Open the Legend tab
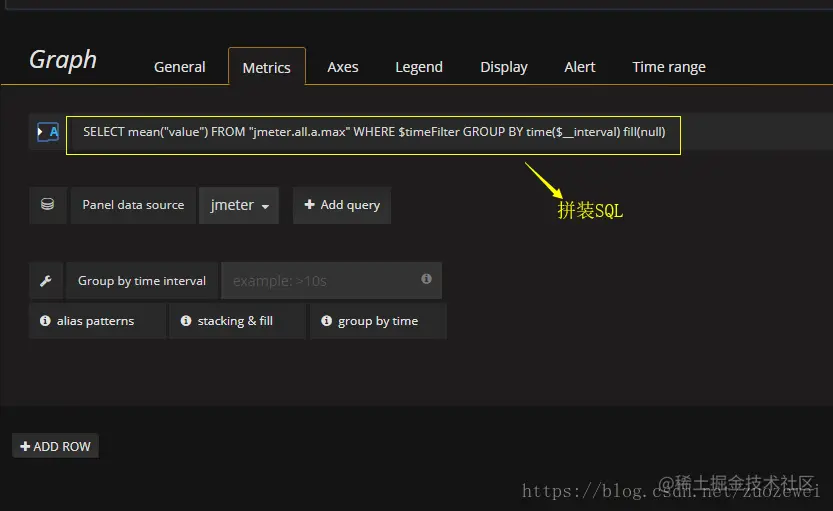 (419, 67)
